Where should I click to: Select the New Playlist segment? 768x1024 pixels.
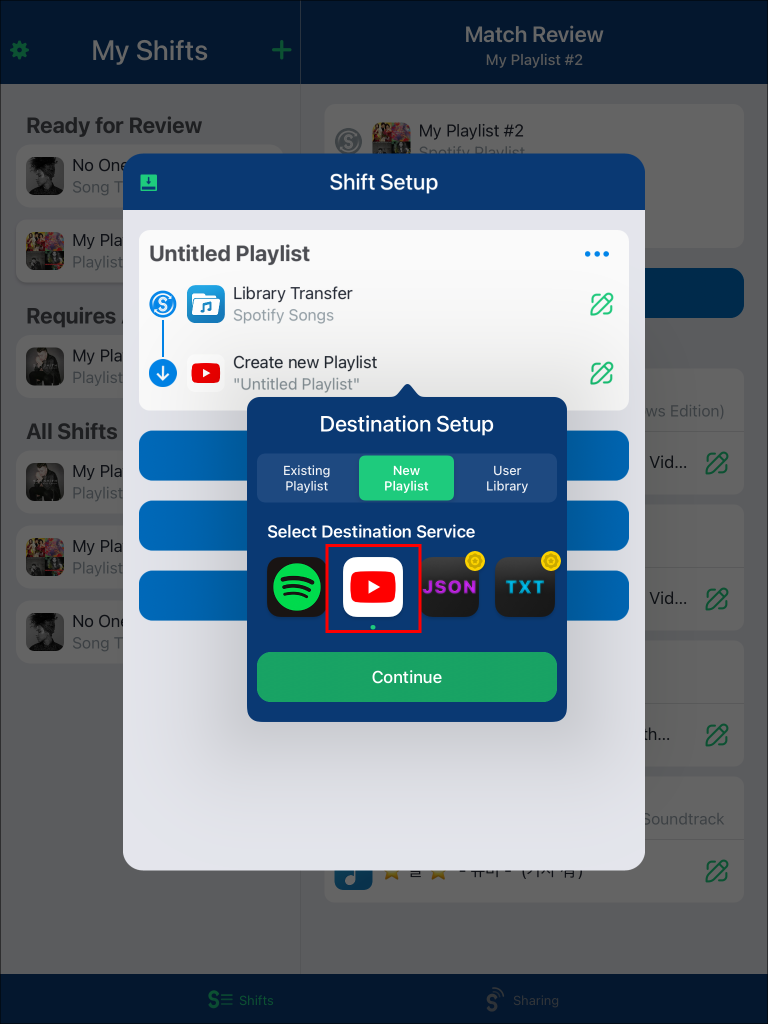click(x=406, y=478)
